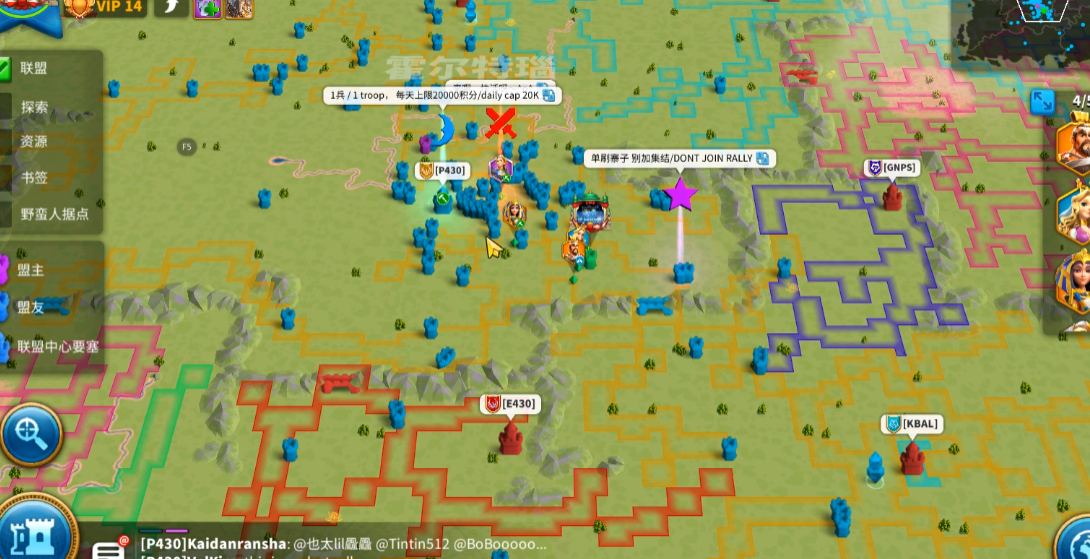
Task: Select the red GNPS fortress
Action: tap(892, 197)
